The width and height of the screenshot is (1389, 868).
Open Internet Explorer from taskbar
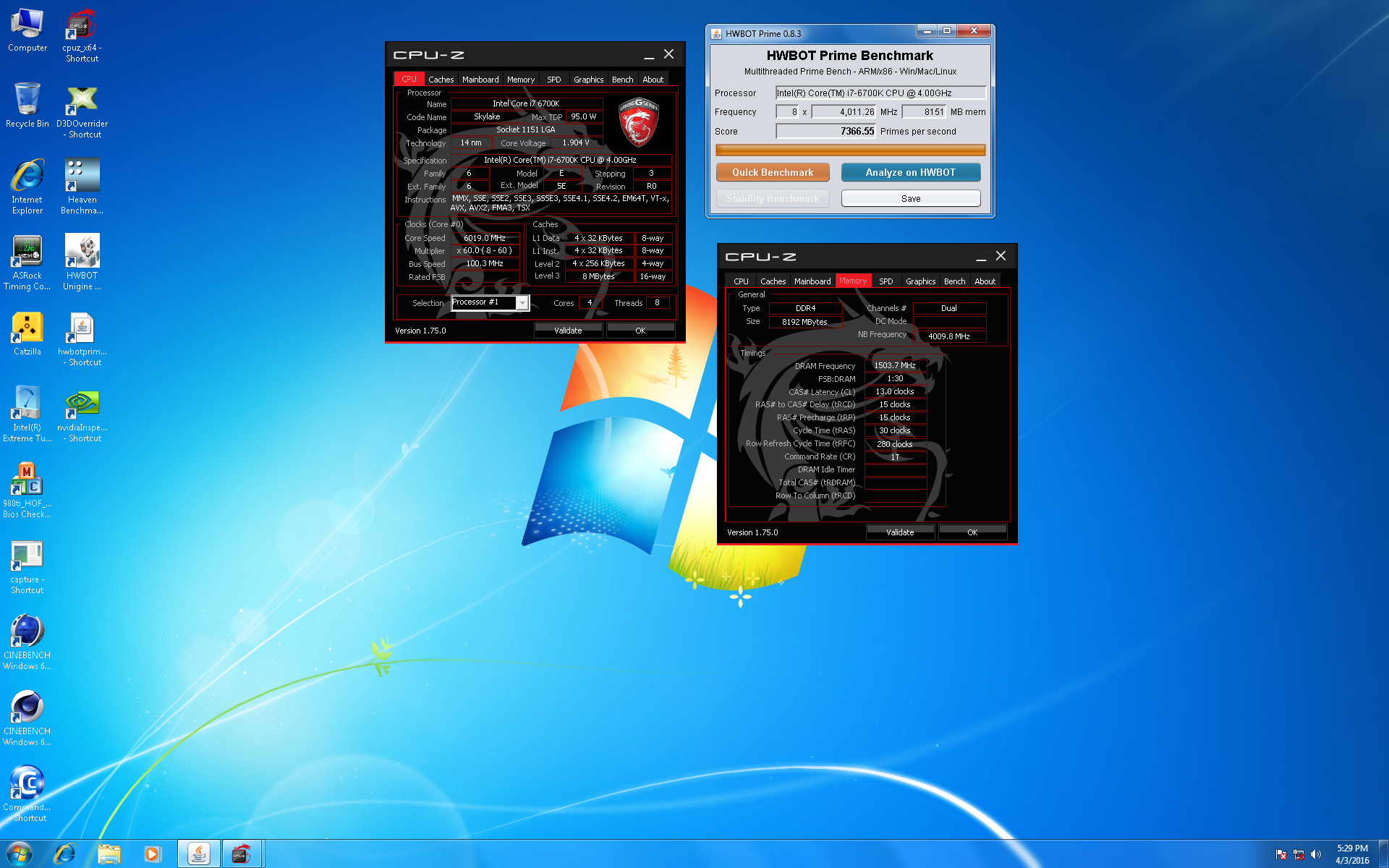[64, 854]
